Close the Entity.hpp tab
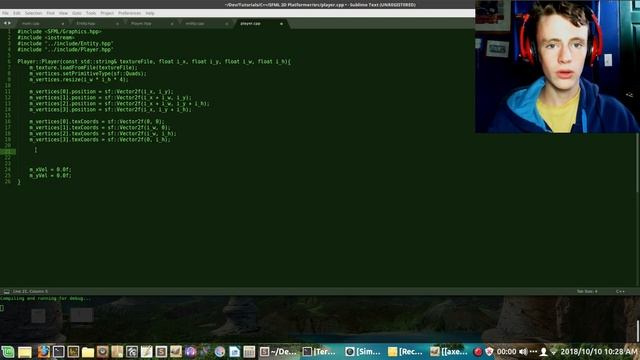 pos(117,24)
